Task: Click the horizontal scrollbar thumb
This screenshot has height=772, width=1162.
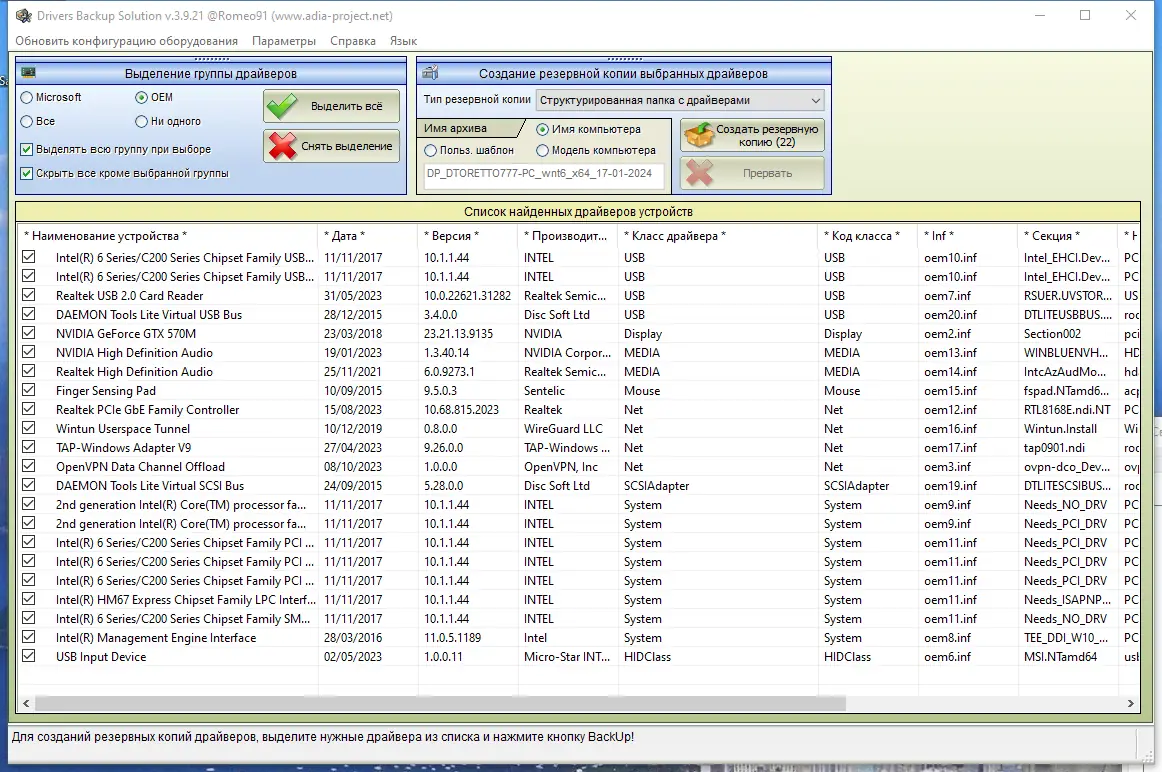Action: click(440, 703)
